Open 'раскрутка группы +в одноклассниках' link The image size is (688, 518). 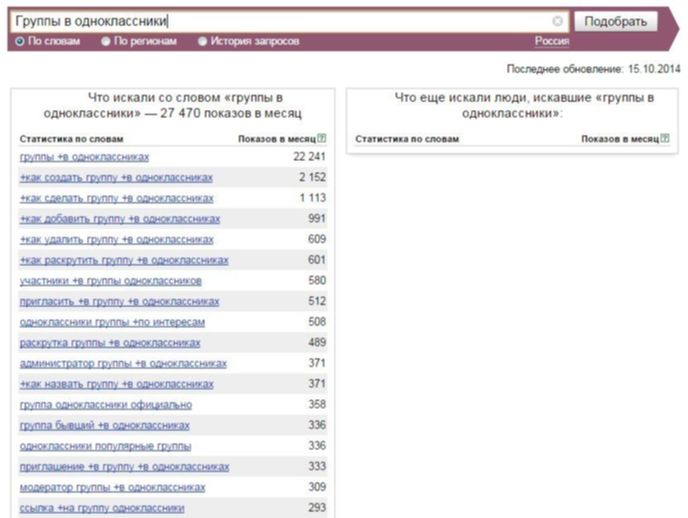[110, 343]
